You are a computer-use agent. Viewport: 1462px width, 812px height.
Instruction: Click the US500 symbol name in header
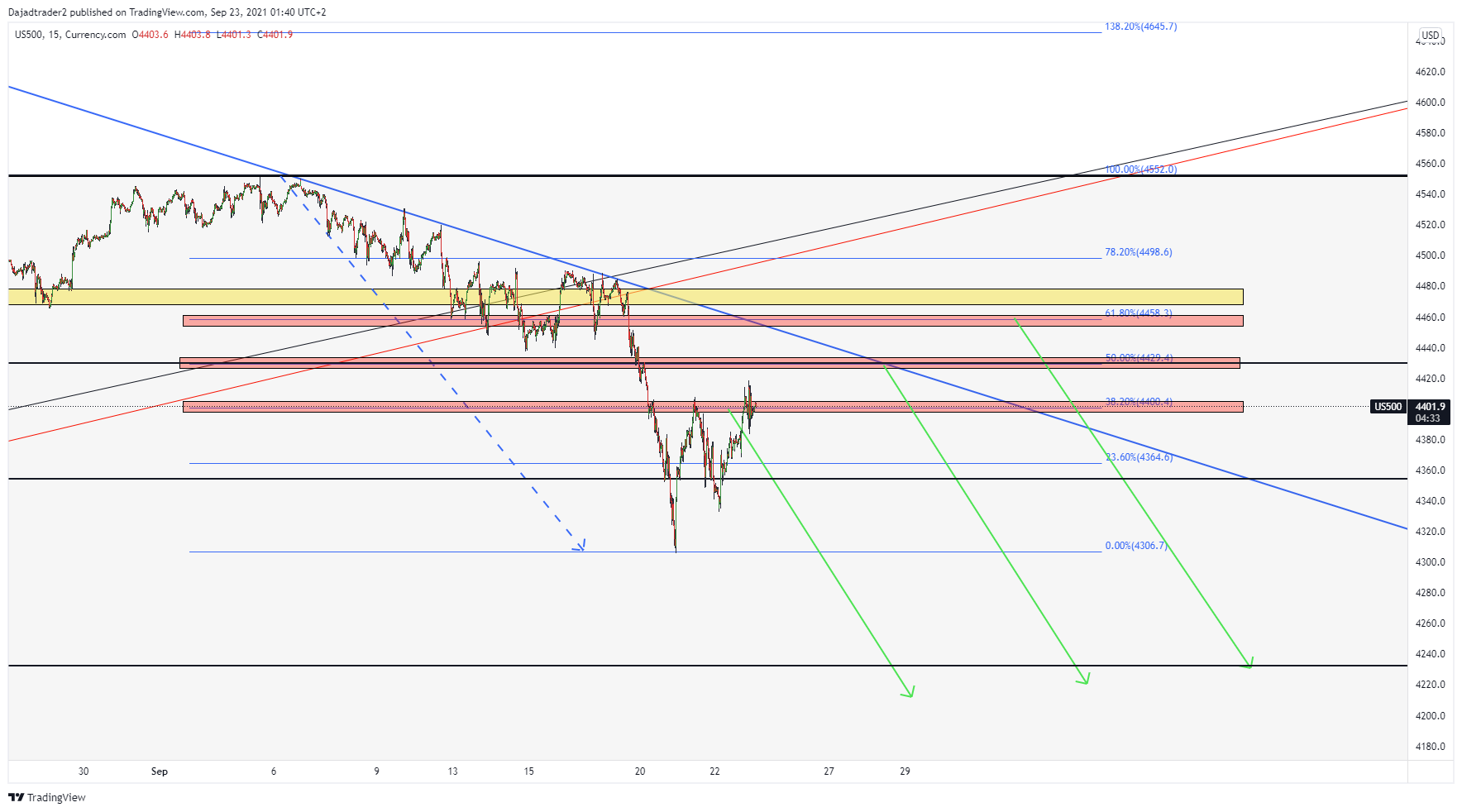pyautogui.click(x=28, y=35)
